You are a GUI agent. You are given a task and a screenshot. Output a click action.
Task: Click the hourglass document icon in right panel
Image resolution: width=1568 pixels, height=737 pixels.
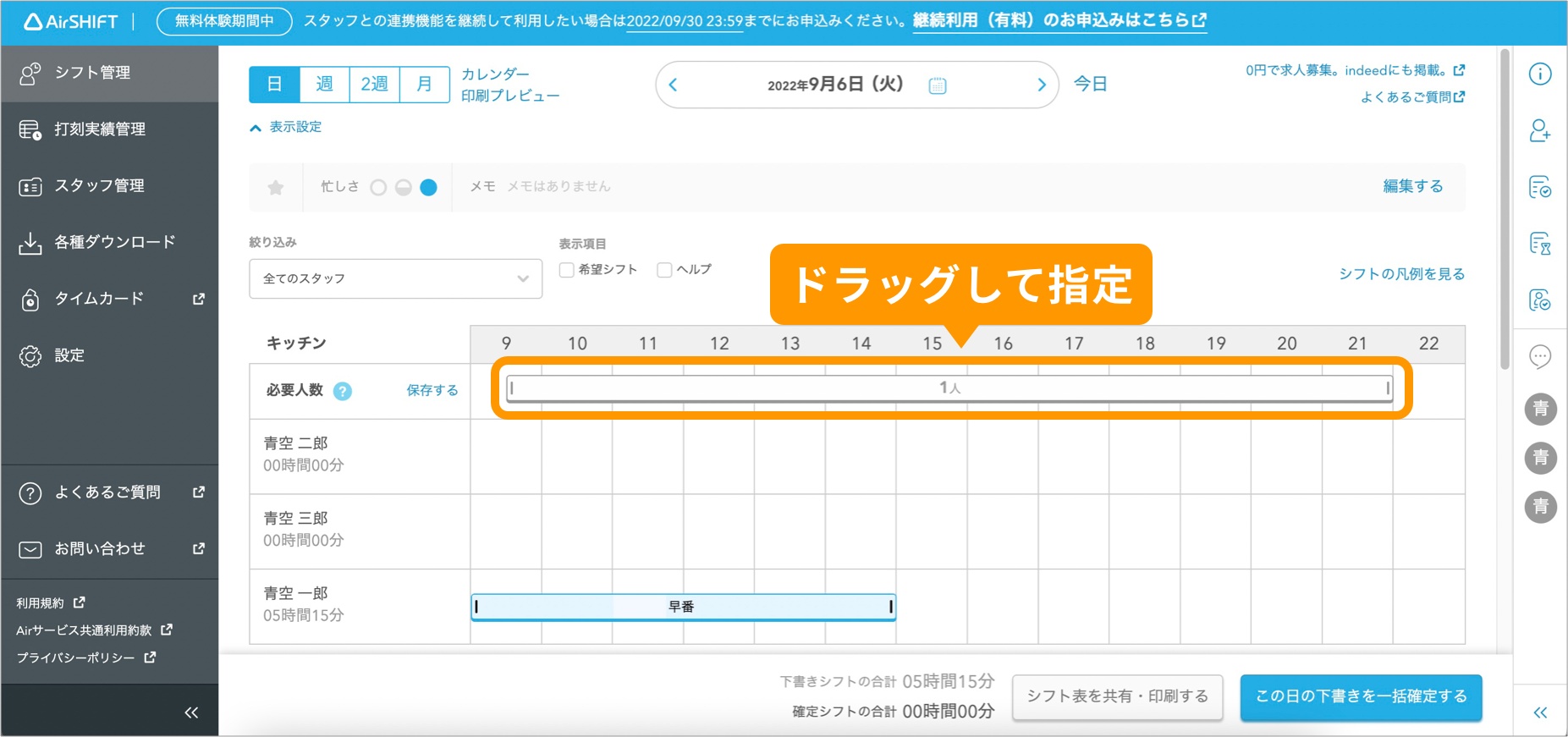[1540, 244]
